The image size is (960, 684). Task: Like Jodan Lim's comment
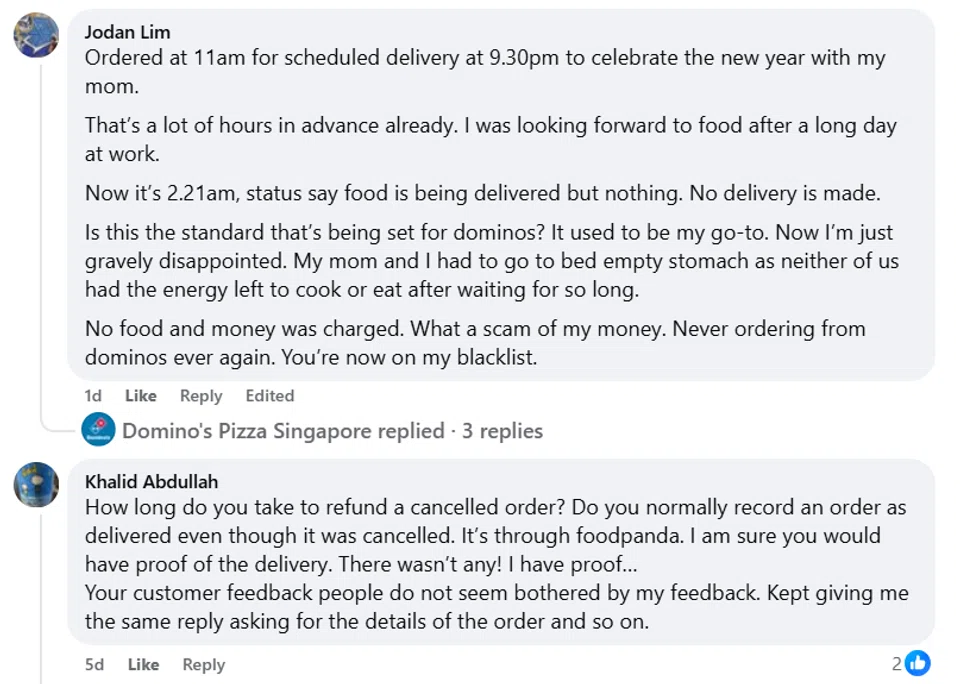point(141,396)
